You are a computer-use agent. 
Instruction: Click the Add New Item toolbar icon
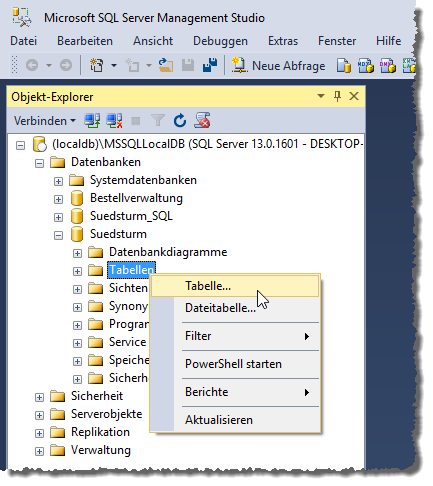click(x=132, y=65)
